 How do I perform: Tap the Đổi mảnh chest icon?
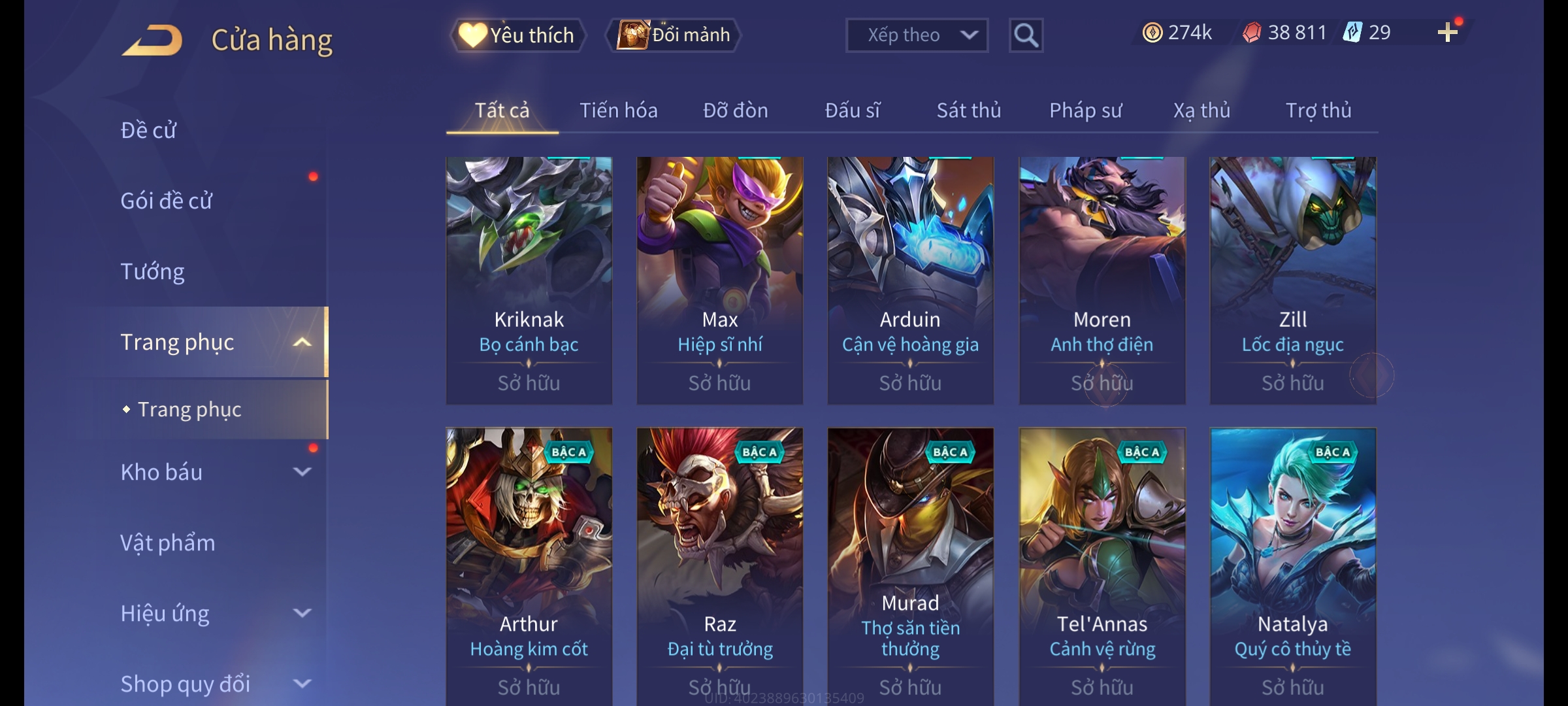[x=633, y=35]
